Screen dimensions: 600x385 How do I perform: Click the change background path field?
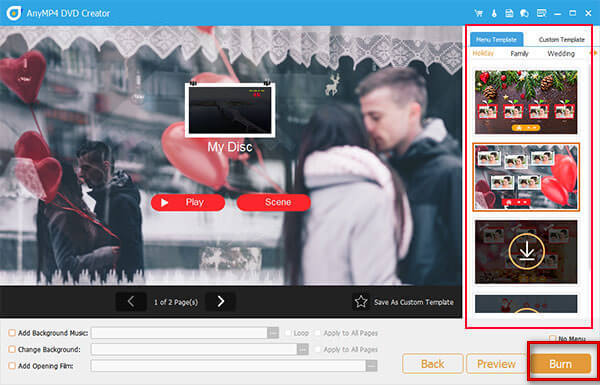point(194,349)
